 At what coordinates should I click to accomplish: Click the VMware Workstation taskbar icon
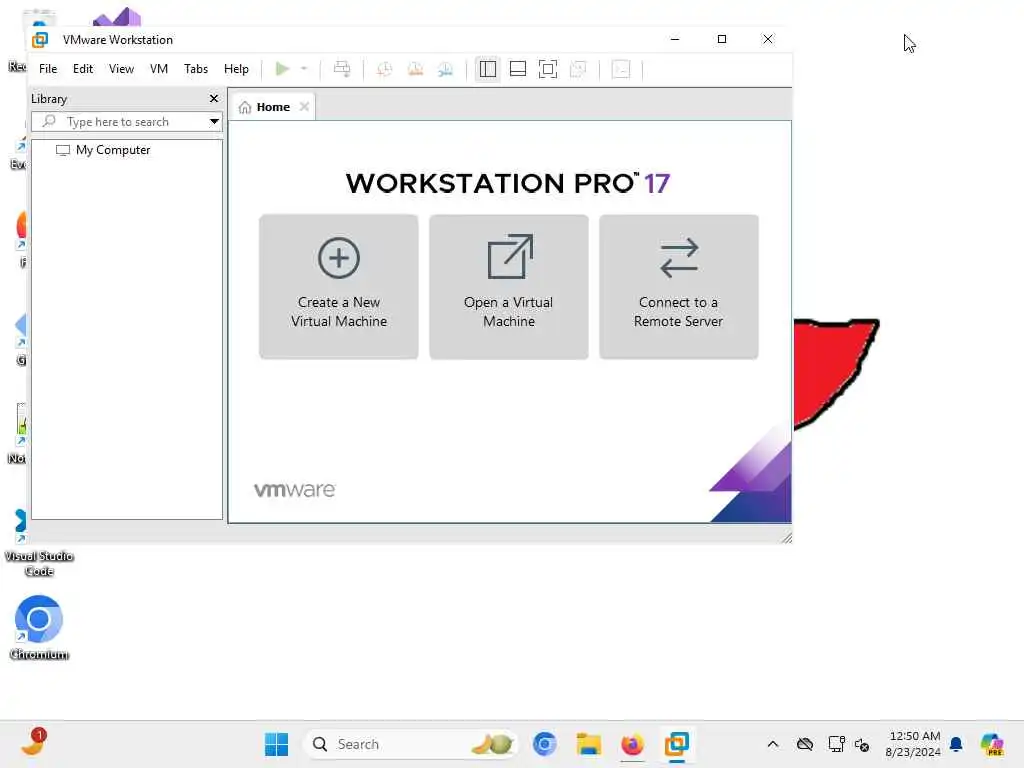(677, 744)
